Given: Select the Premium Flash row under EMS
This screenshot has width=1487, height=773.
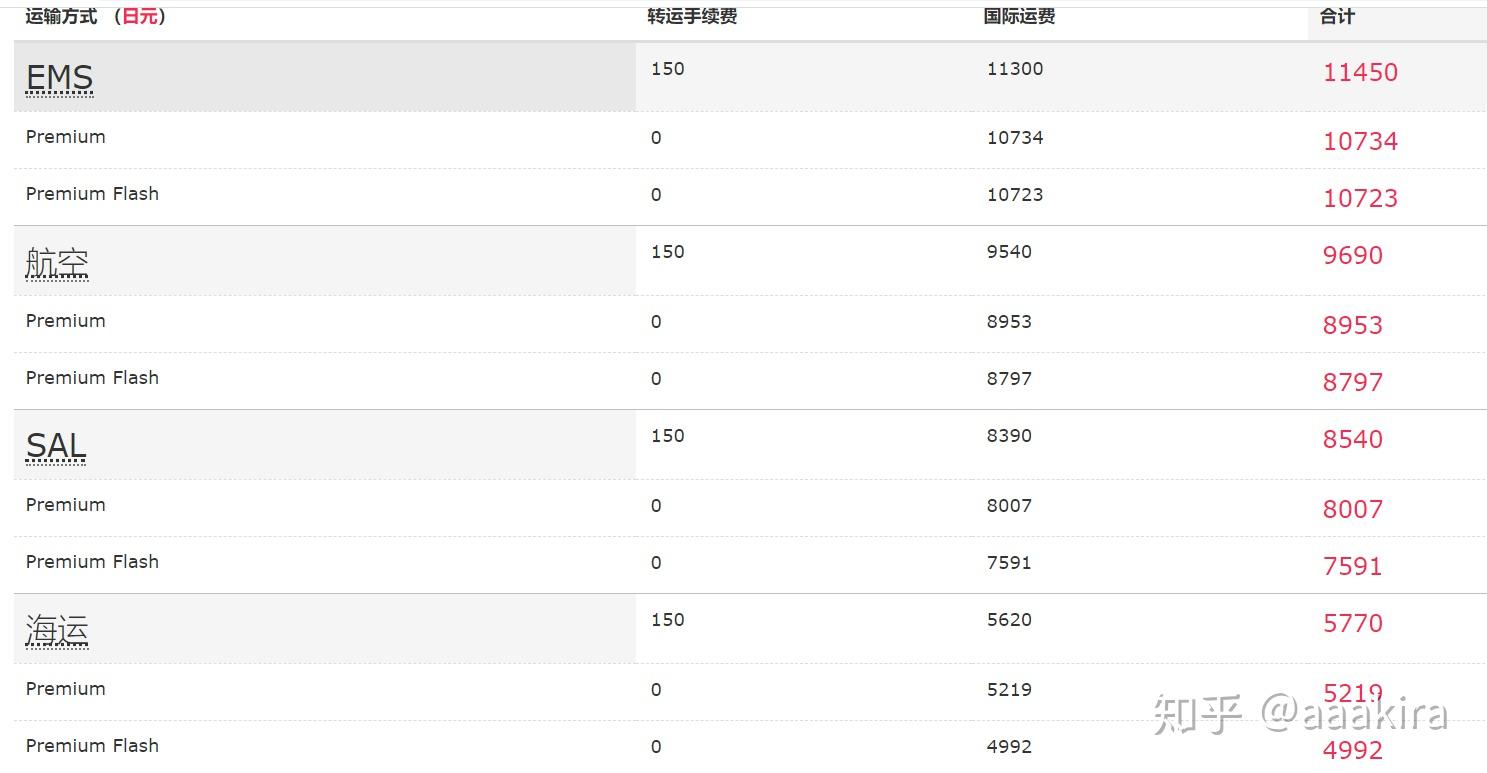Looking at the screenshot, I should click(x=92, y=194).
